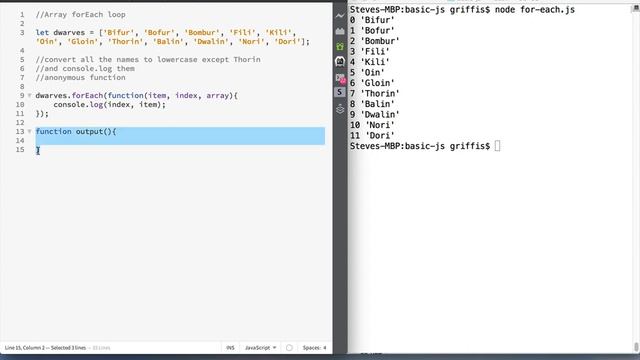Click the S icon in the Brackets sidebar
Screen dimensions: 640x360
click(340, 93)
